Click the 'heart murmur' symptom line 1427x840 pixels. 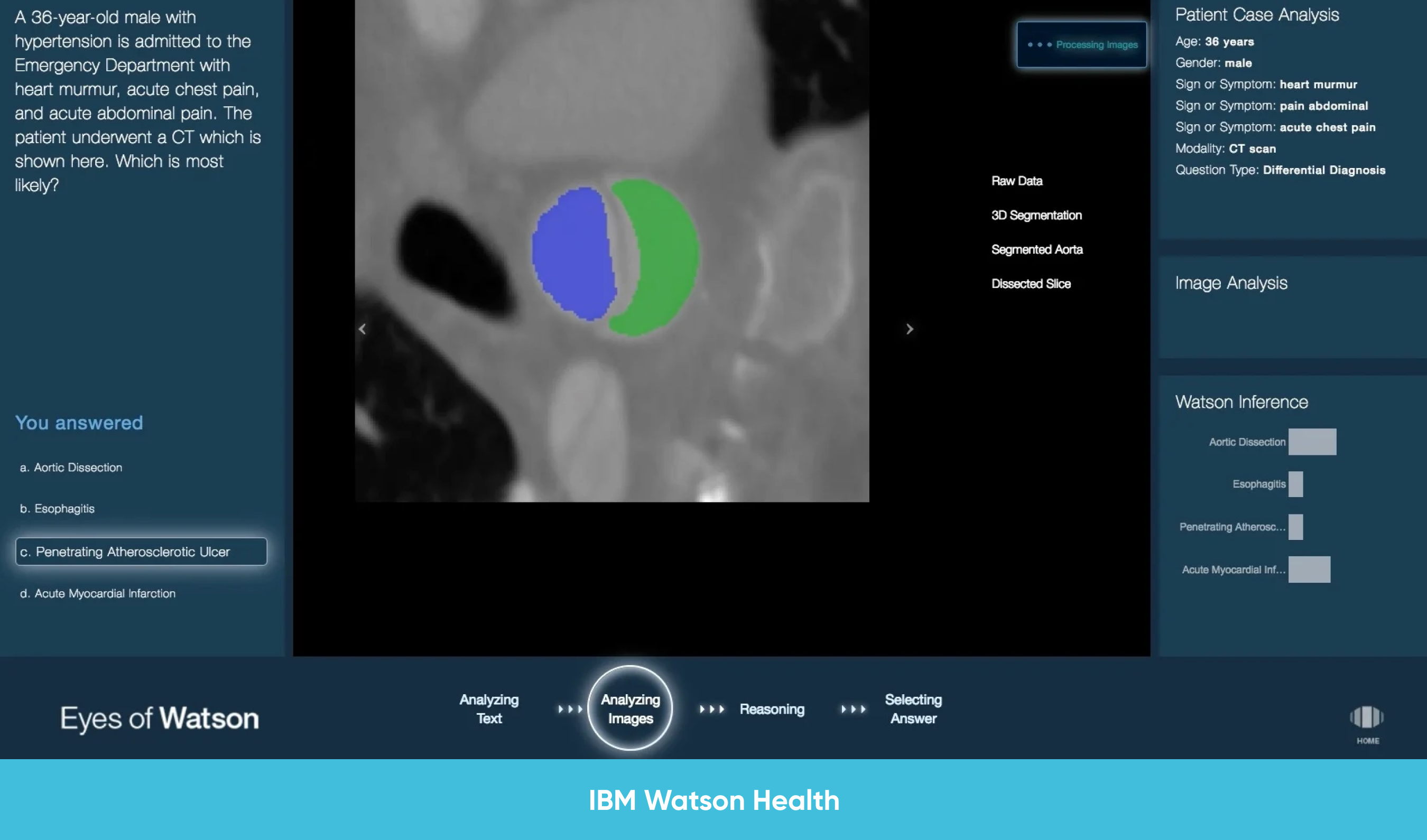[1266, 85]
